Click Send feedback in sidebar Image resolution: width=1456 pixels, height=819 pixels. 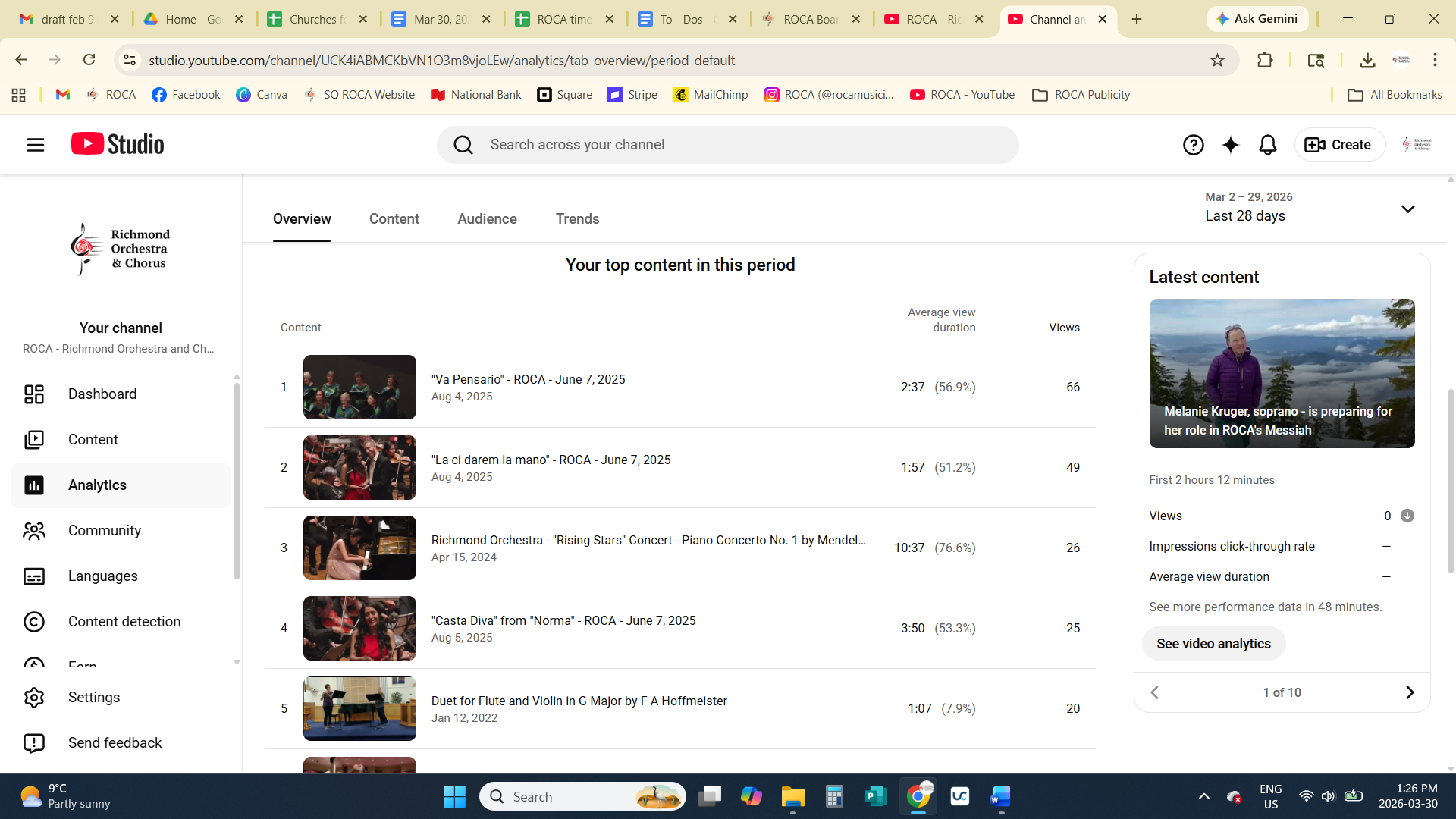click(115, 743)
